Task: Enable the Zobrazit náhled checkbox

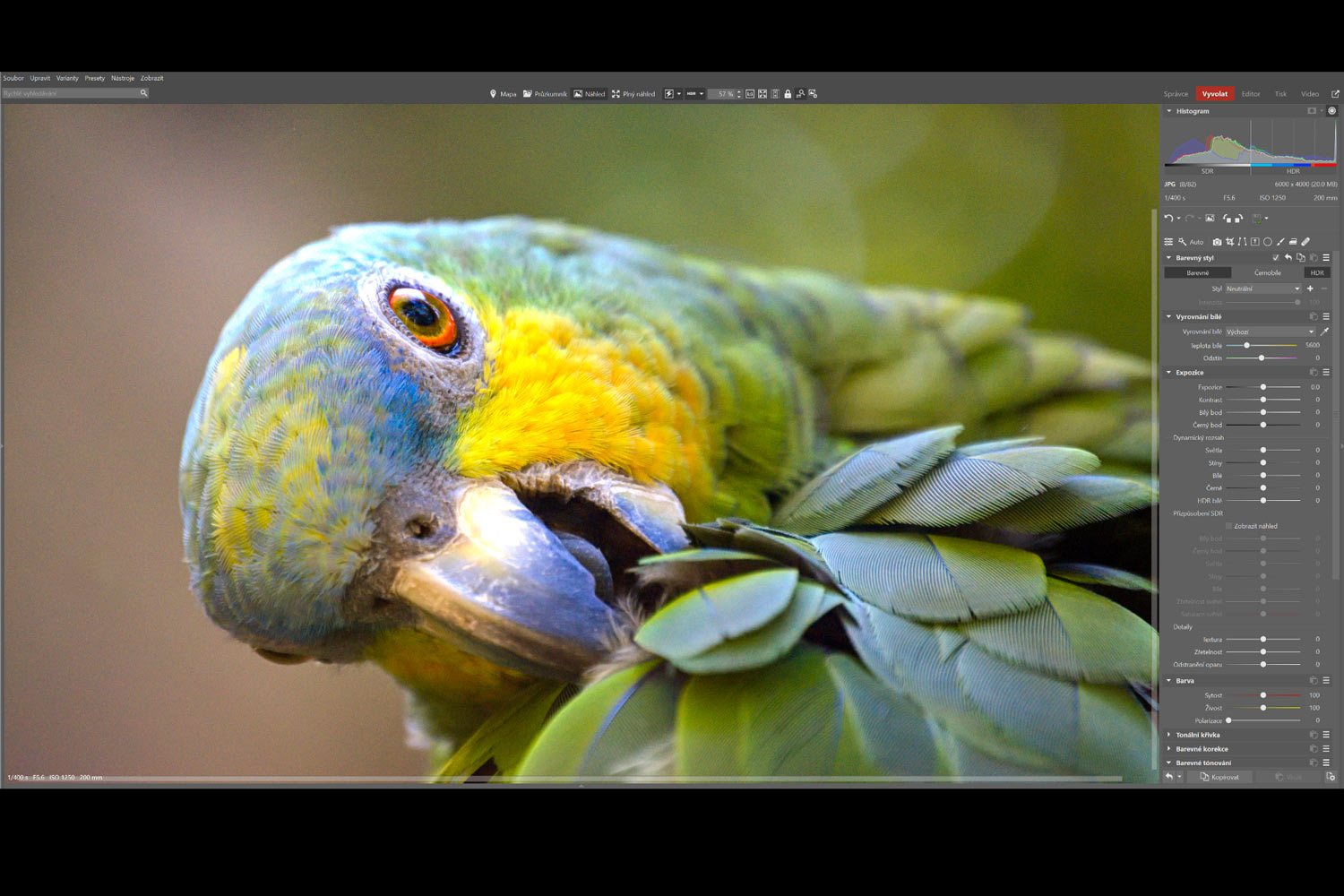Action: coord(1228,526)
